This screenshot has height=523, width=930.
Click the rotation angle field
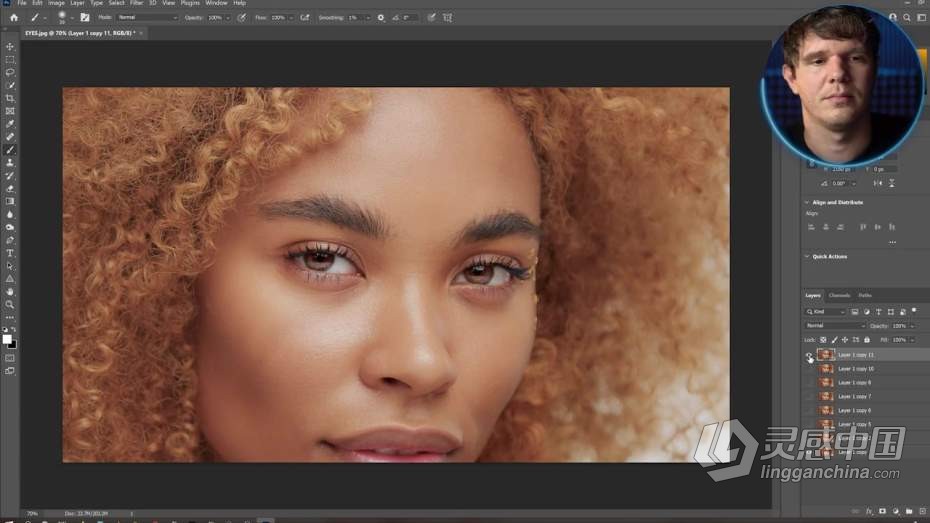point(839,184)
